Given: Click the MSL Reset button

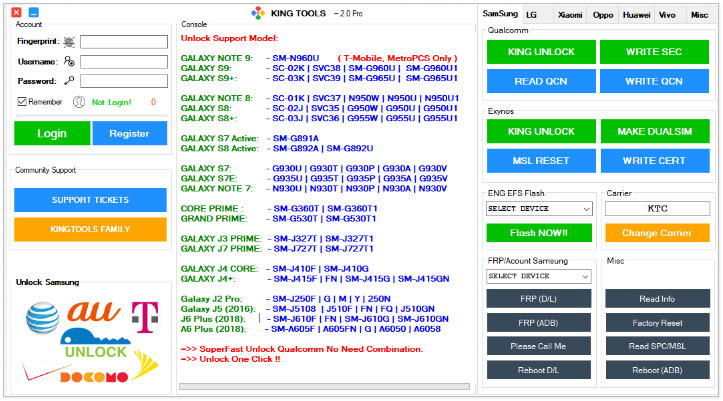Looking at the screenshot, I should coord(541,161).
